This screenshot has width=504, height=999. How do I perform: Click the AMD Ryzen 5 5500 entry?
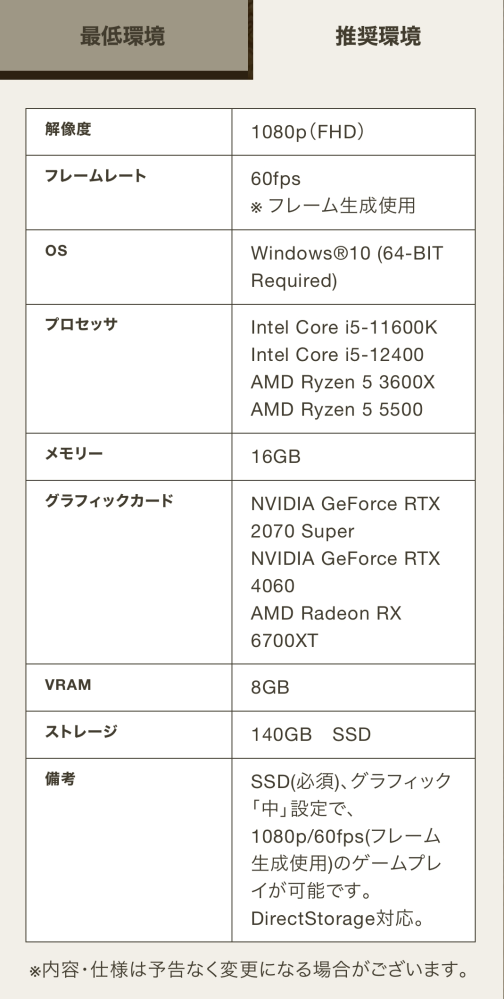[x=336, y=410]
